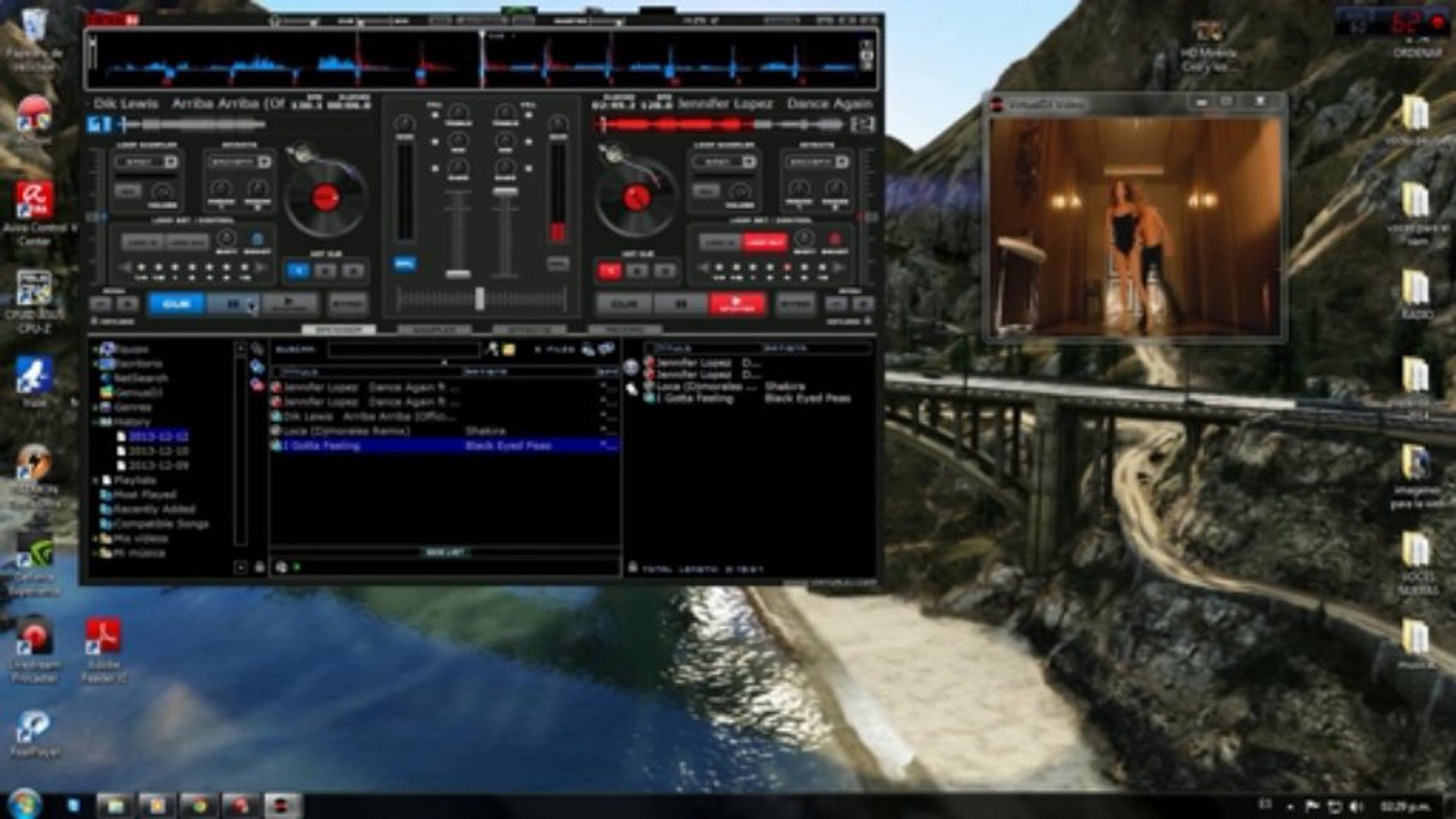Click the right deck turntable platter
This screenshot has height=819, width=1456.
tap(636, 197)
